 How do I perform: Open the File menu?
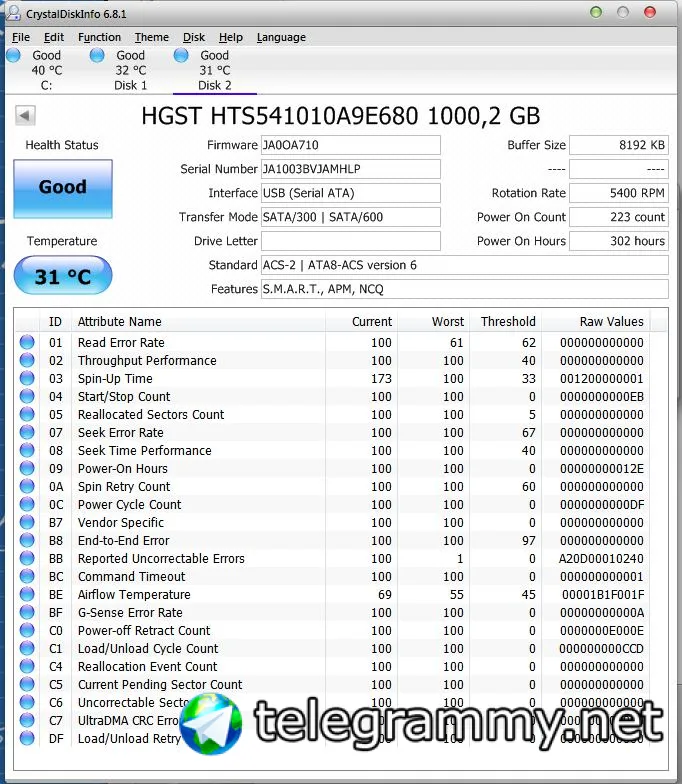(20, 37)
